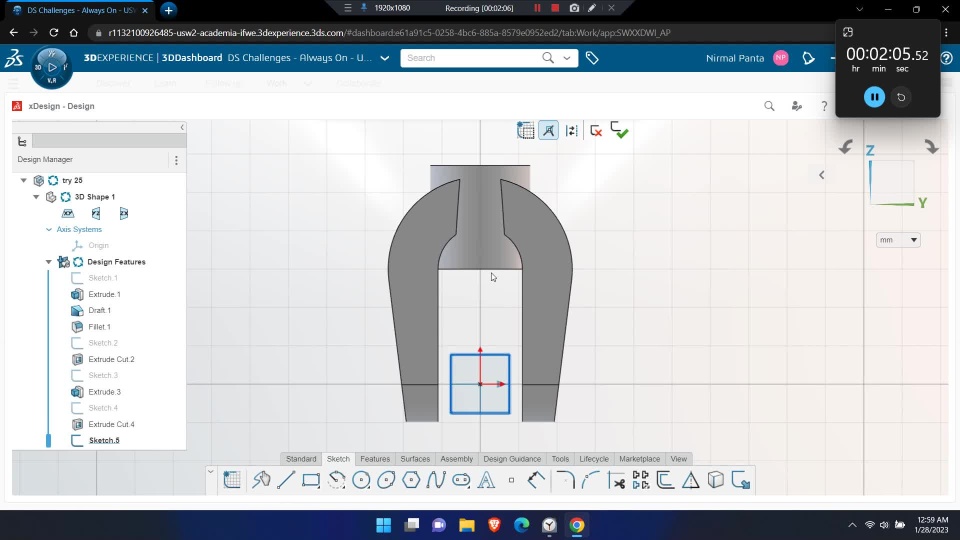Select Extrude Cut.2 in the tree
This screenshot has width=960, height=540.
(111, 359)
